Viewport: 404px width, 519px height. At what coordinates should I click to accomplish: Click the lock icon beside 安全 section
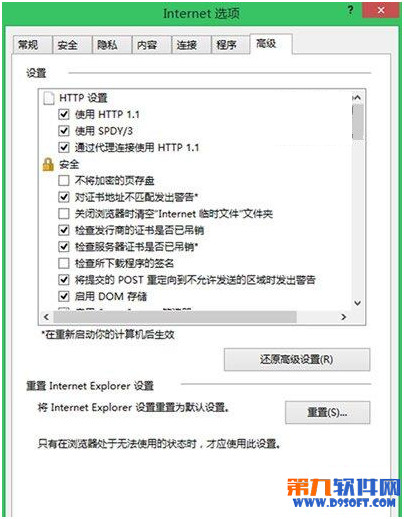(48, 164)
